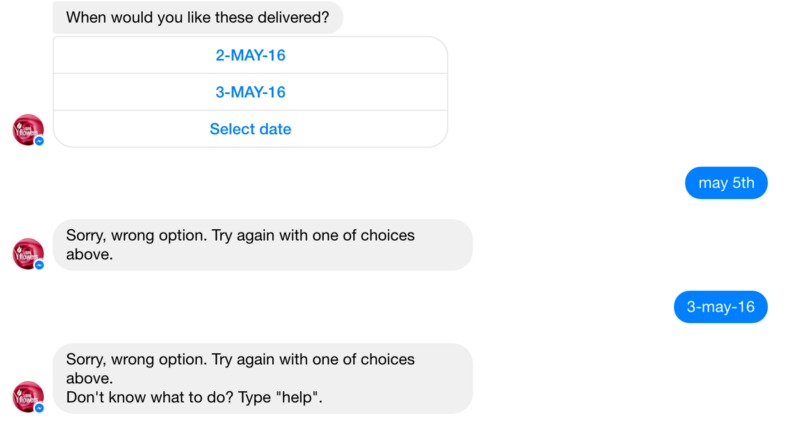Choose the 3-MAY-16 delivery date option
The height and width of the screenshot is (427, 800).
coord(250,92)
